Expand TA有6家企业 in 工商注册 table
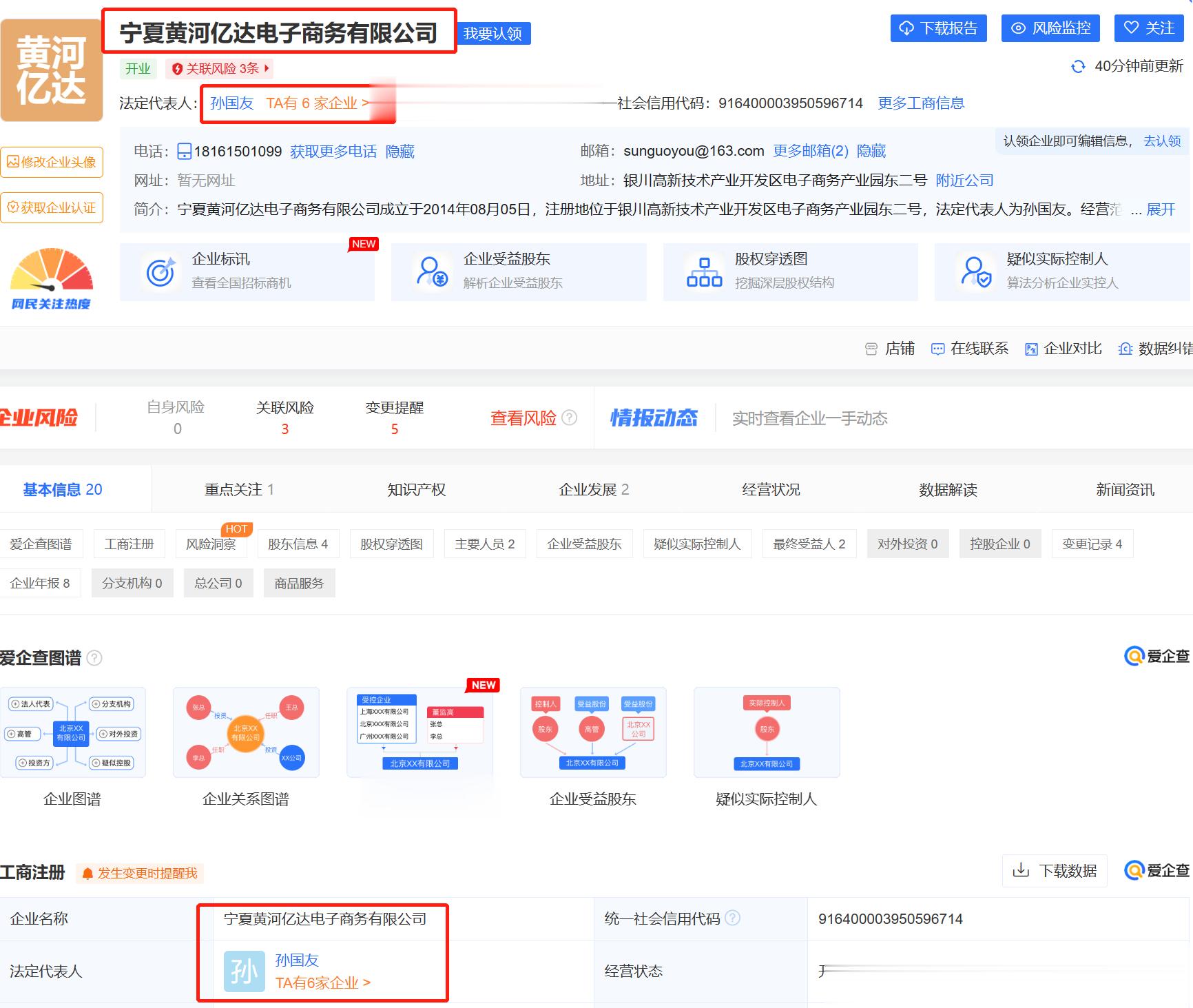 (322, 983)
